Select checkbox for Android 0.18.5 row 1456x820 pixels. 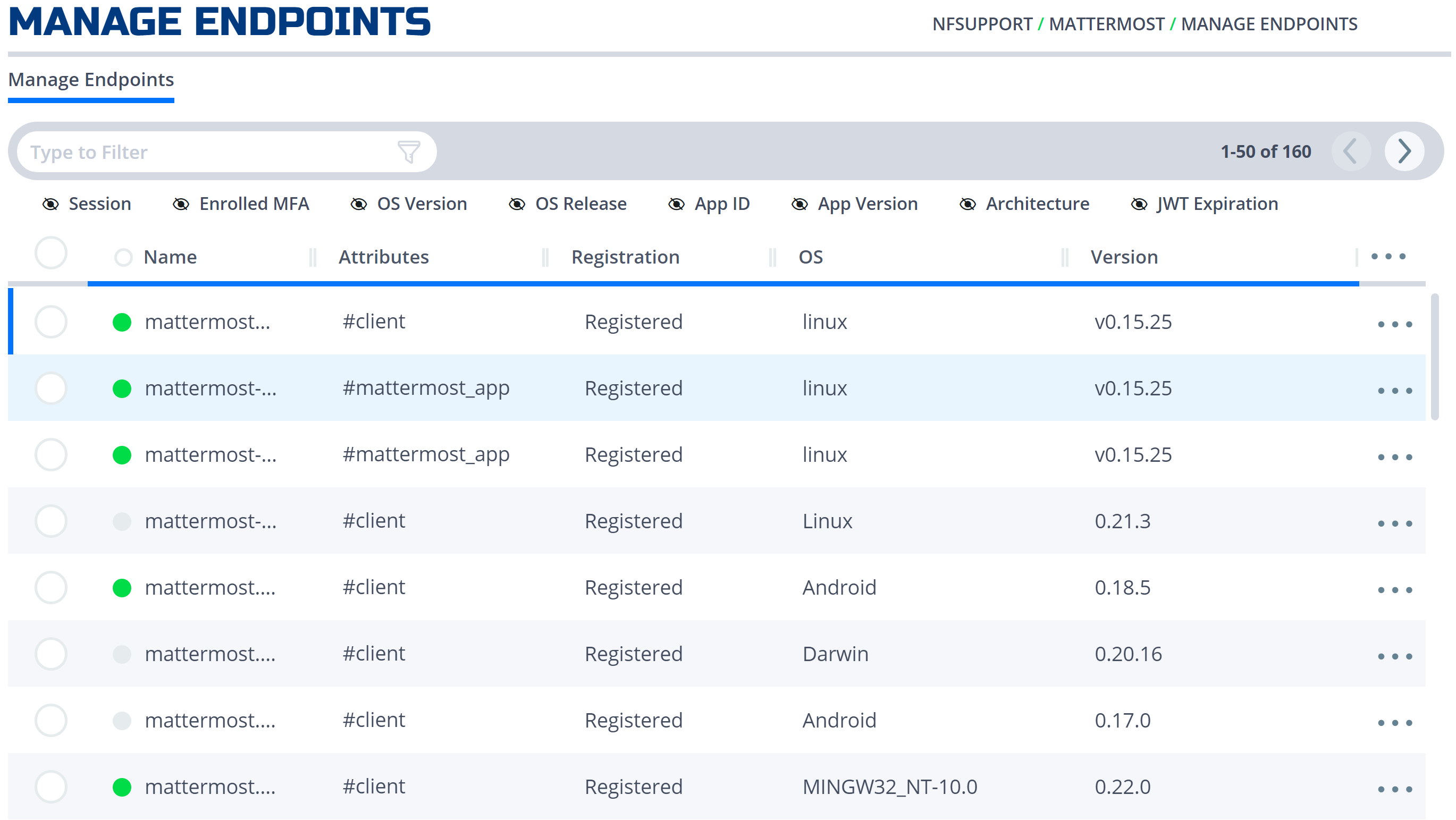51,588
